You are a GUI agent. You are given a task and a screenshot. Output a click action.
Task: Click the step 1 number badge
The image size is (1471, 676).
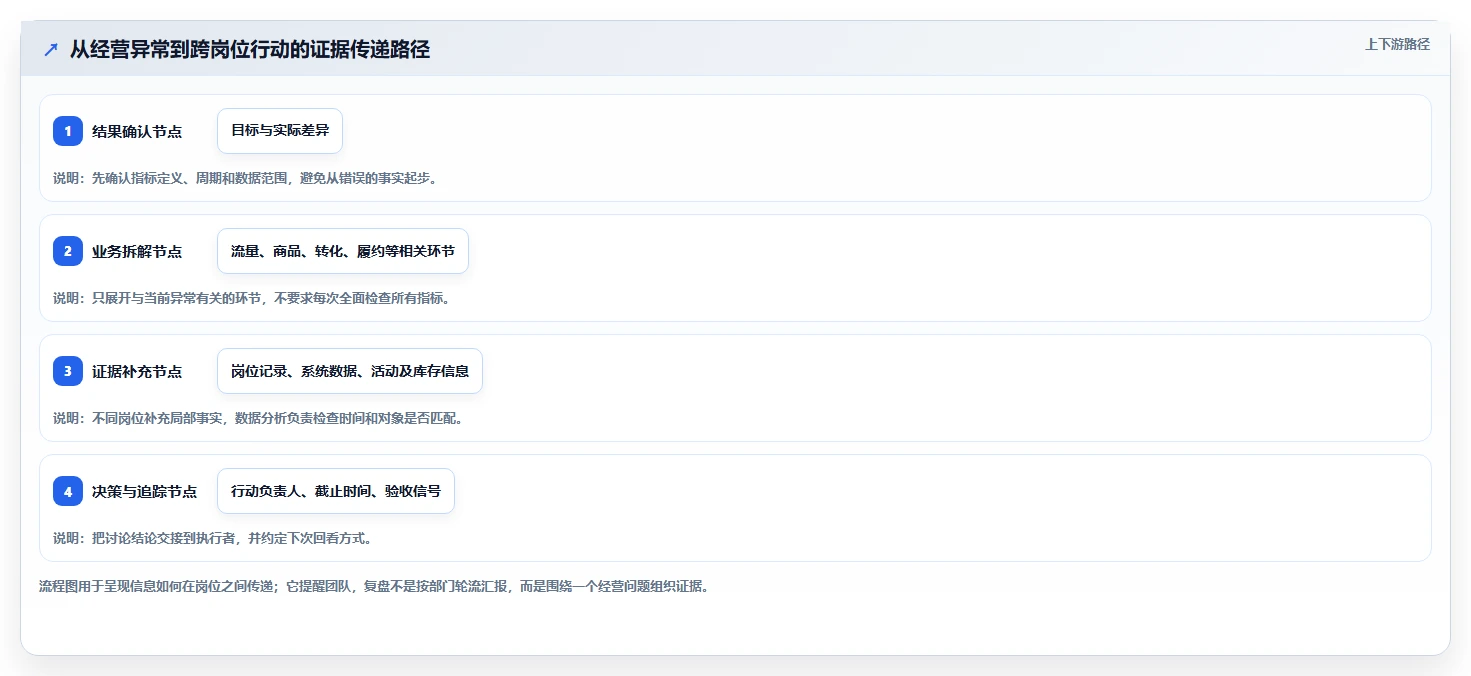click(x=68, y=131)
